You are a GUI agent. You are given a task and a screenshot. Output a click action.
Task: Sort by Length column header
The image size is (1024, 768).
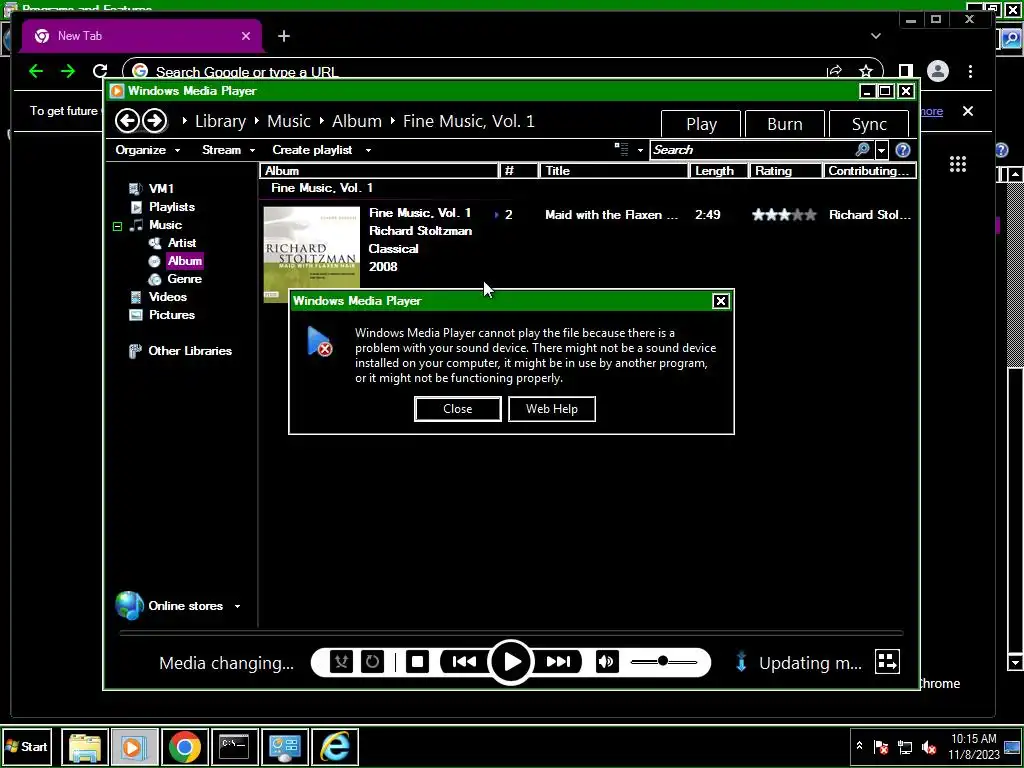coord(718,171)
